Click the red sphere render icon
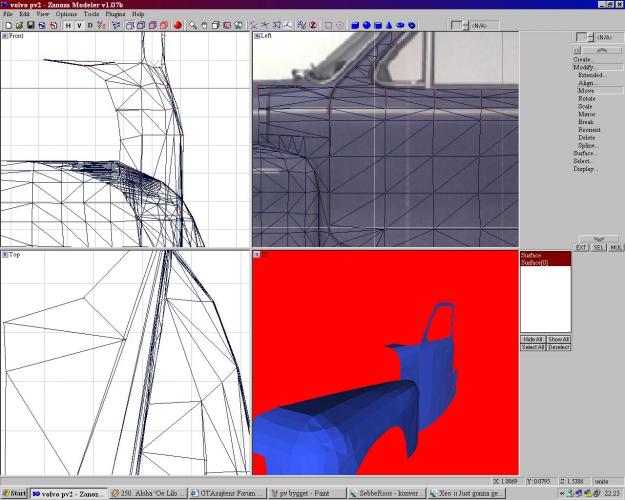Viewport: 625px width, 500px height. point(177,25)
